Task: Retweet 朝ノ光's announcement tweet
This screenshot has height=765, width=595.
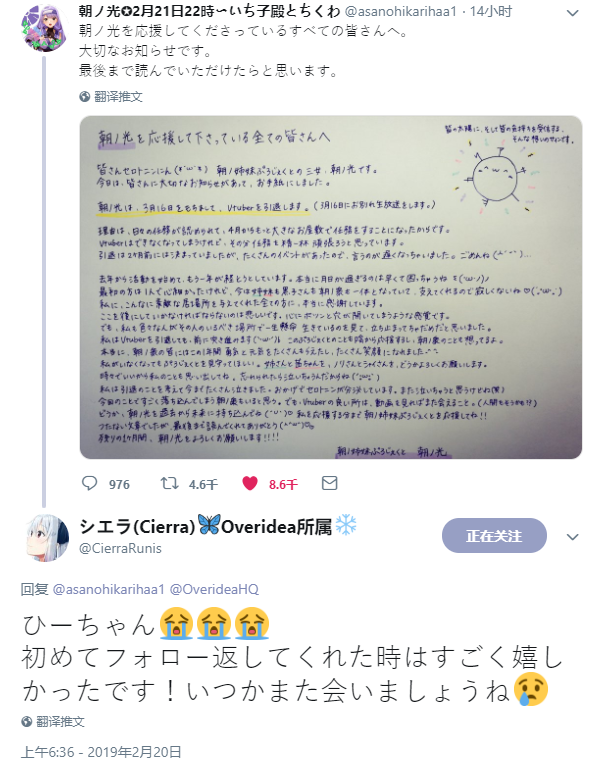Action: click(x=169, y=483)
